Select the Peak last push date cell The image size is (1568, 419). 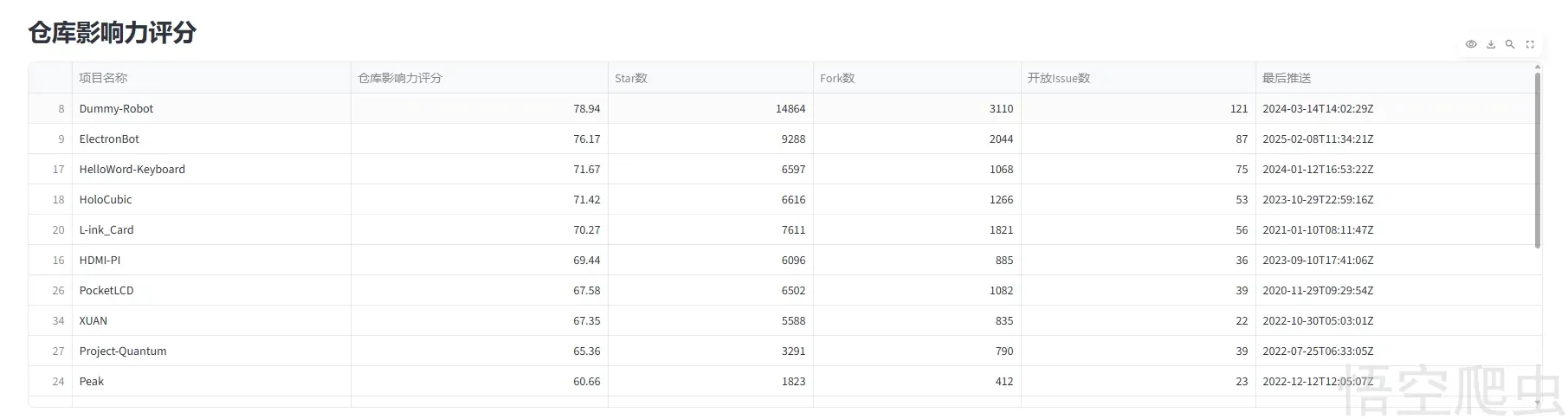[1317, 382]
